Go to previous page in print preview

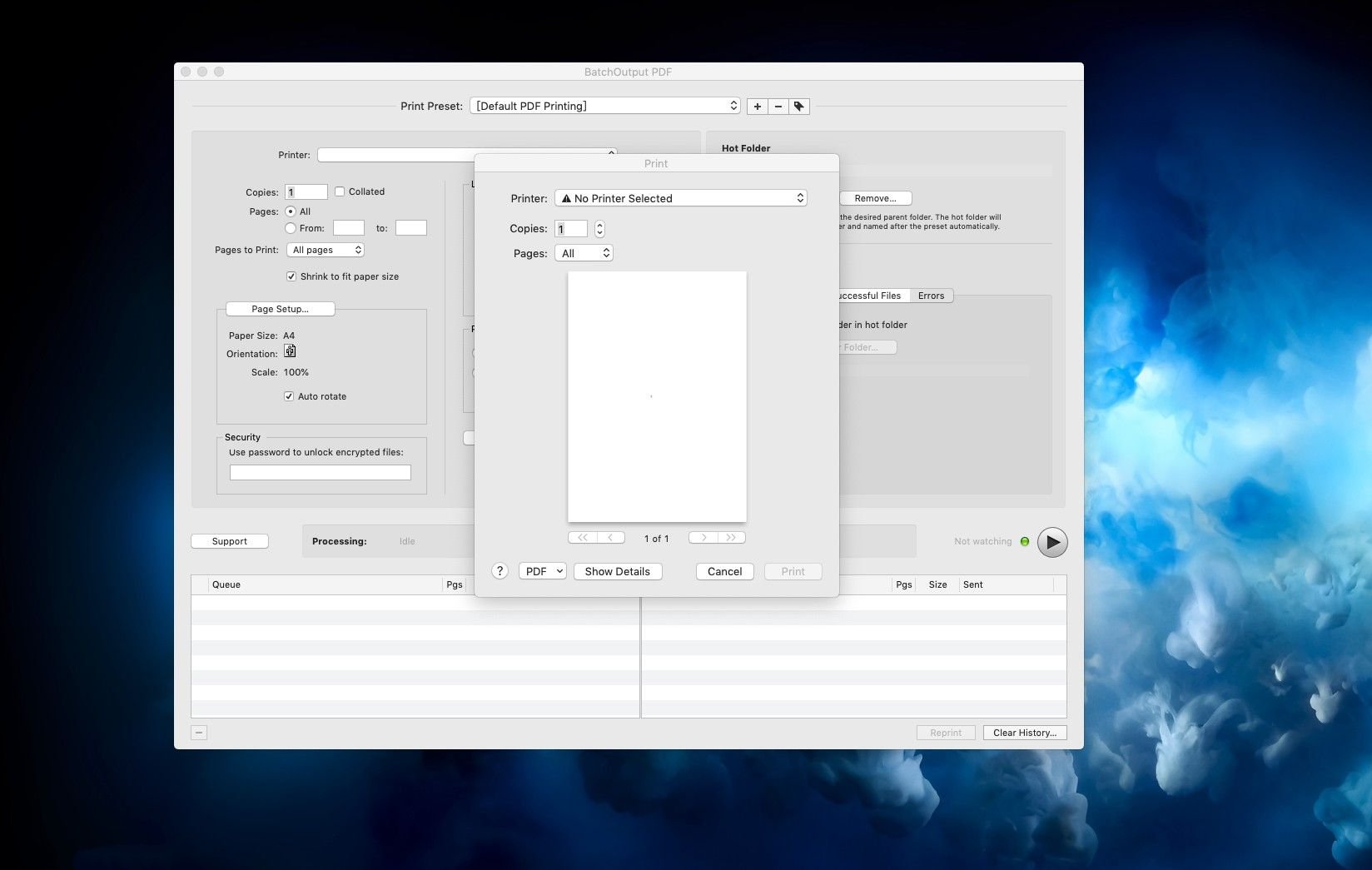(x=611, y=538)
